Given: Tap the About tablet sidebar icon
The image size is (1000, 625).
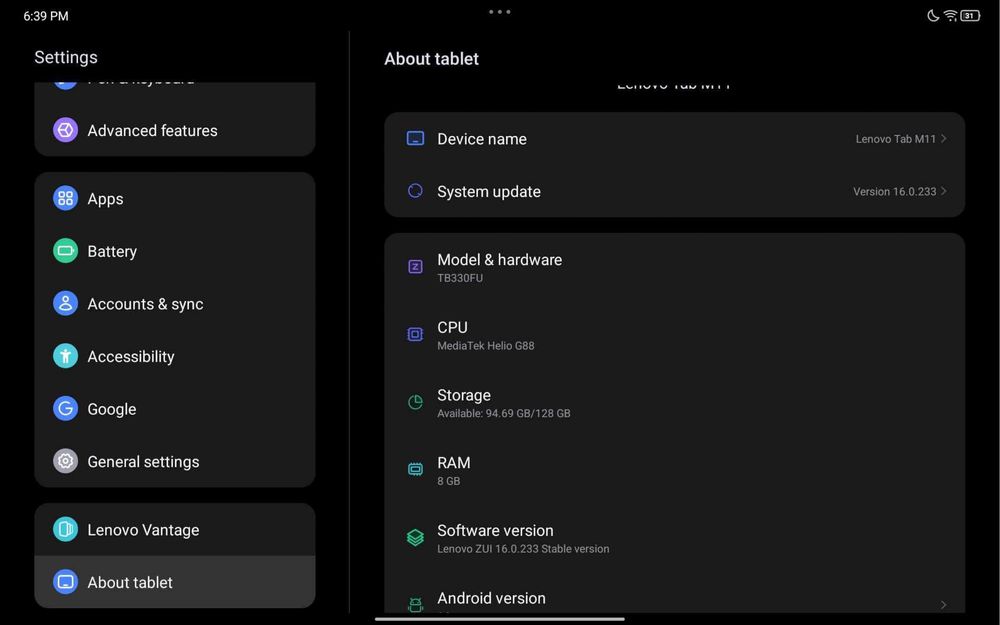Looking at the screenshot, I should click(x=65, y=582).
